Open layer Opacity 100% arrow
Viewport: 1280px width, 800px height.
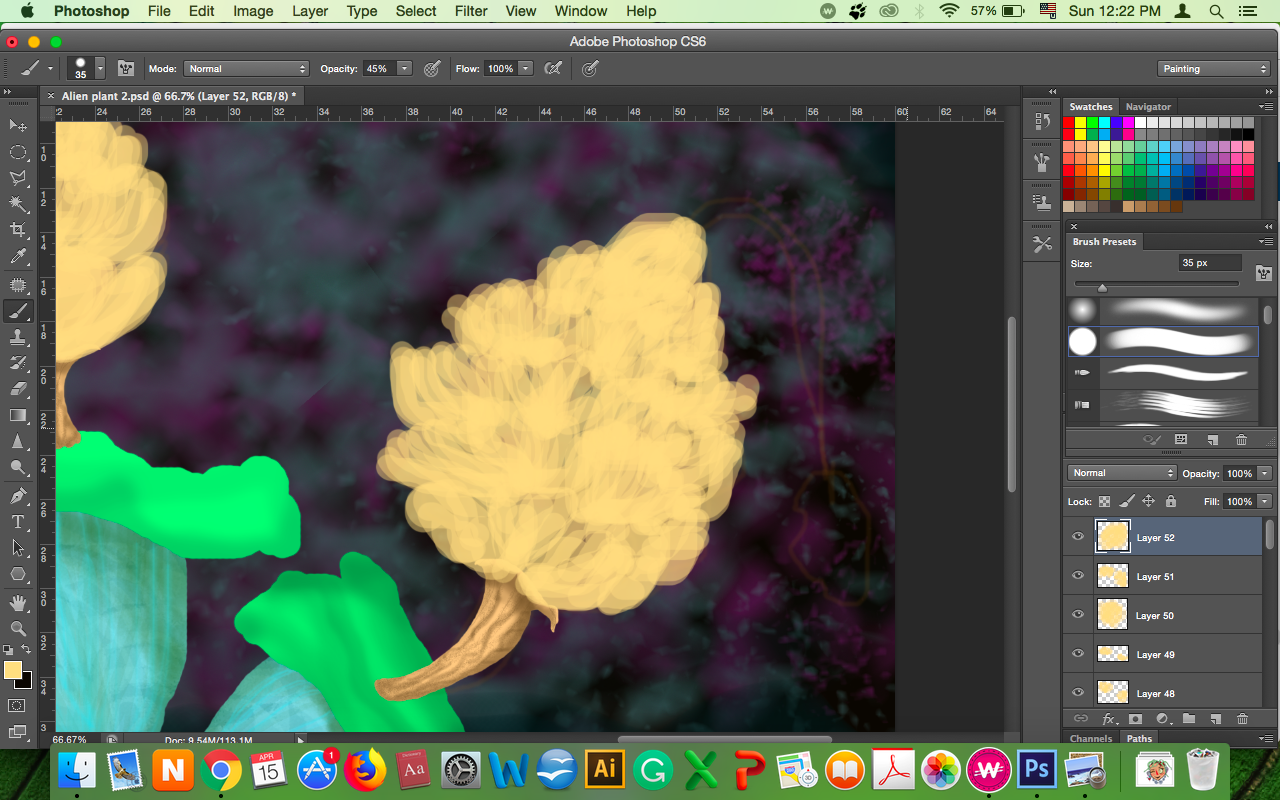coord(1265,473)
